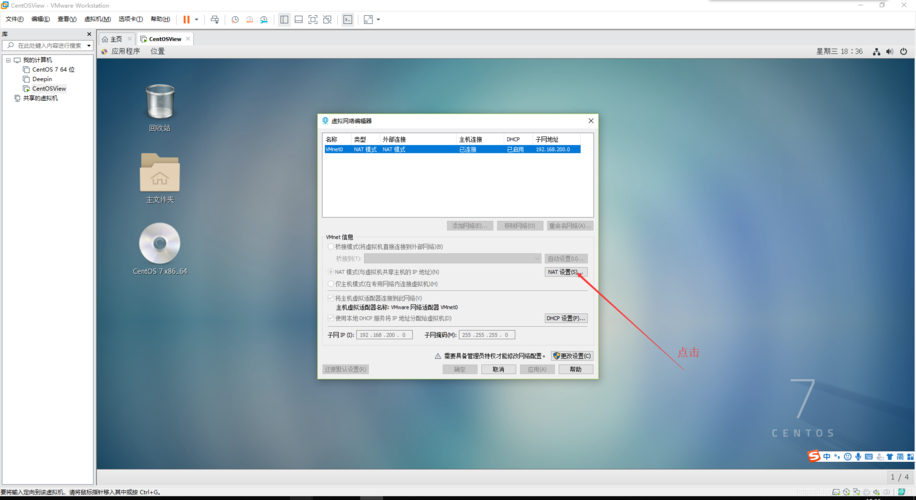The height and width of the screenshot is (500, 916).
Task: Open the console view toolbar icon
Action: click(x=348, y=19)
